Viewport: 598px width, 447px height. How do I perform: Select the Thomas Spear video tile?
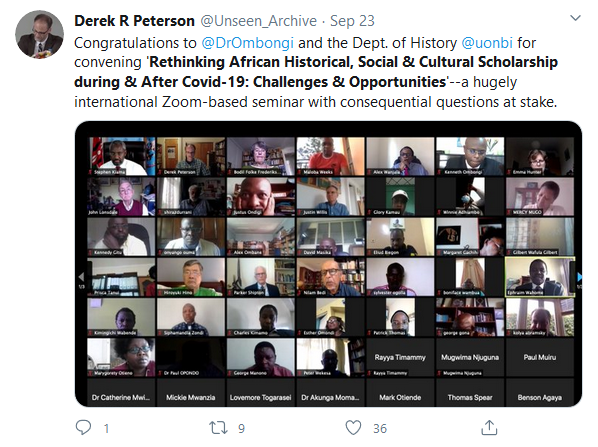pyautogui.click(x=470, y=392)
